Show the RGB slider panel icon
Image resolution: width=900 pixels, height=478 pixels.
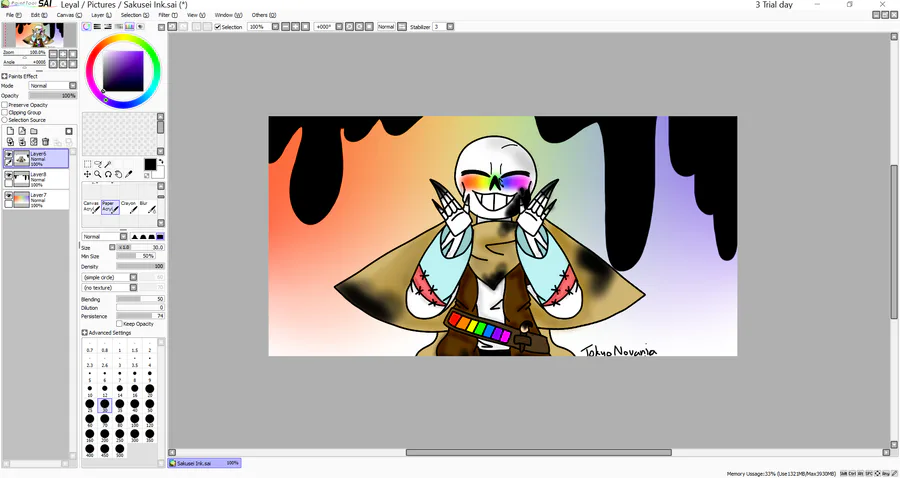pos(97,26)
